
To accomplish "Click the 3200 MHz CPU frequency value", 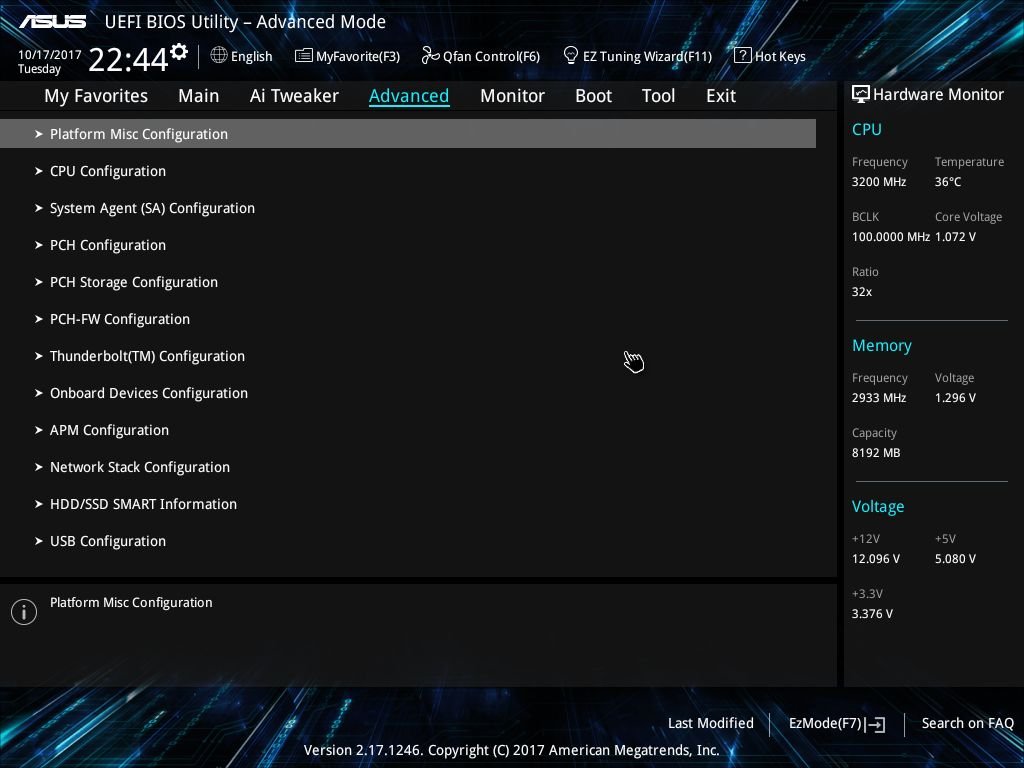I will [879, 182].
